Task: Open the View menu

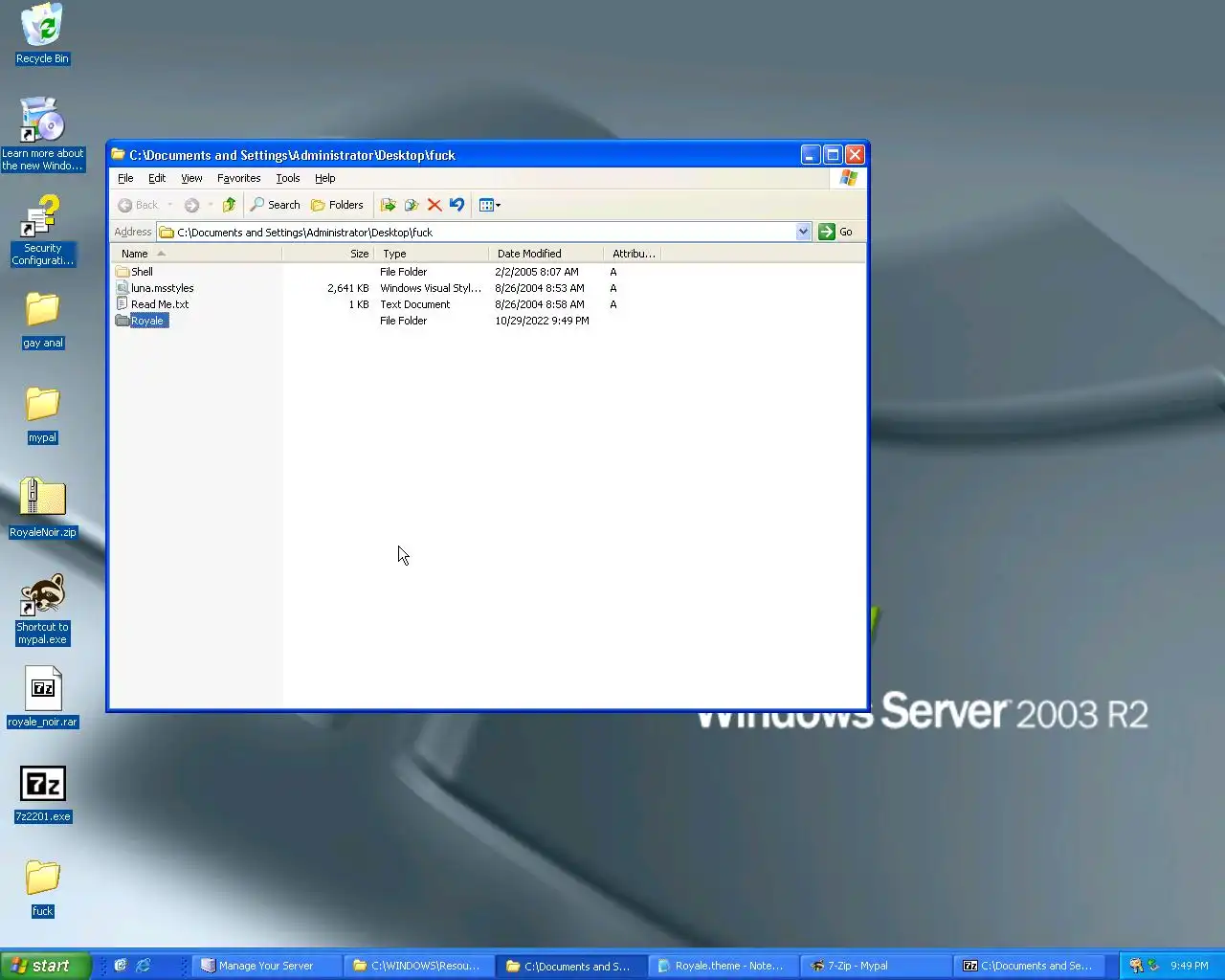Action: (x=191, y=178)
